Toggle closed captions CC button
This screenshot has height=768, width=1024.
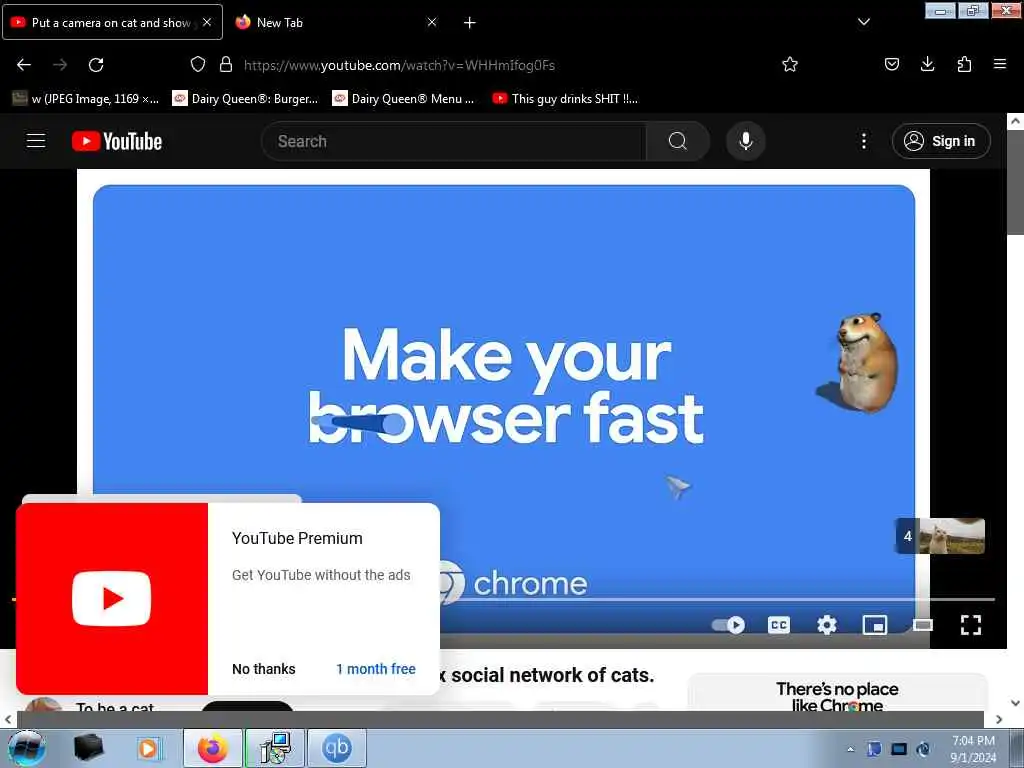[x=778, y=625]
